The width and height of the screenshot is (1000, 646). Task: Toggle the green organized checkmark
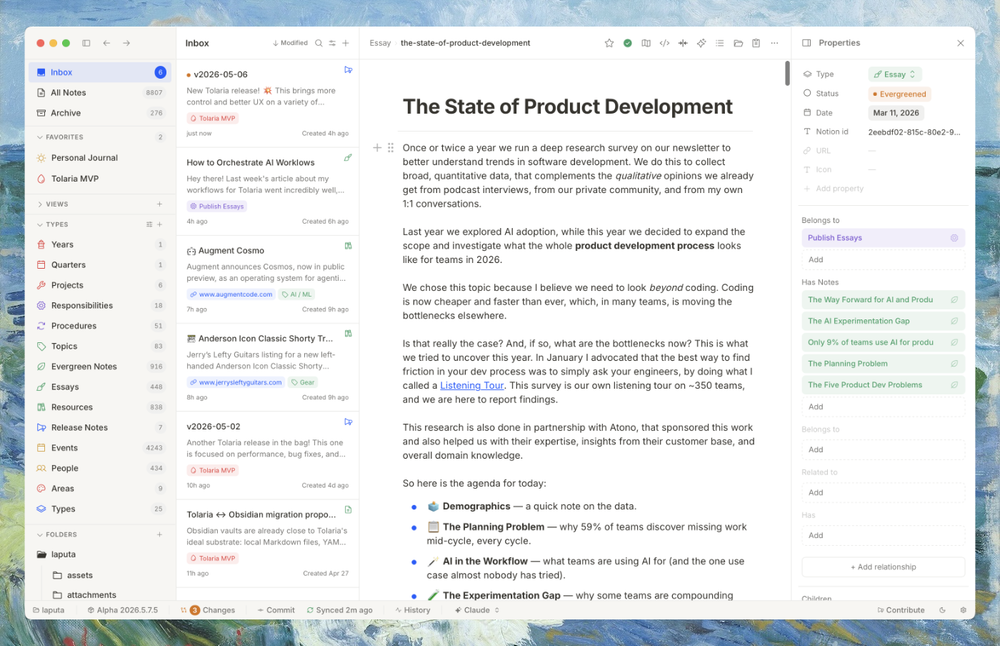pyautogui.click(x=628, y=43)
